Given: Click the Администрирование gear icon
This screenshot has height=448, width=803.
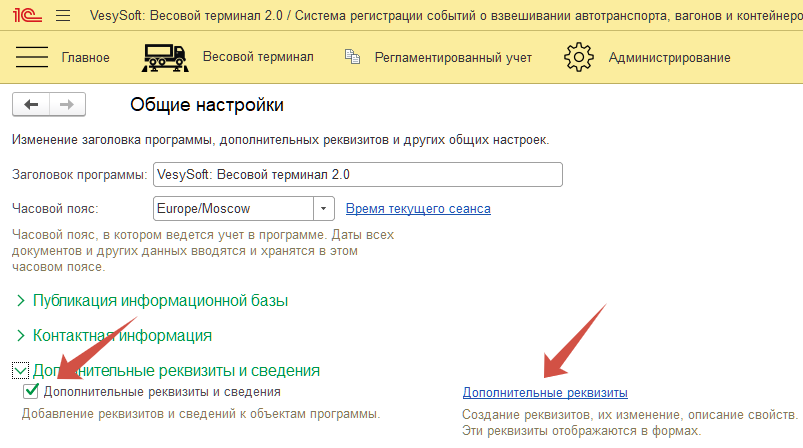Looking at the screenshot, I should tap(580, 57).
